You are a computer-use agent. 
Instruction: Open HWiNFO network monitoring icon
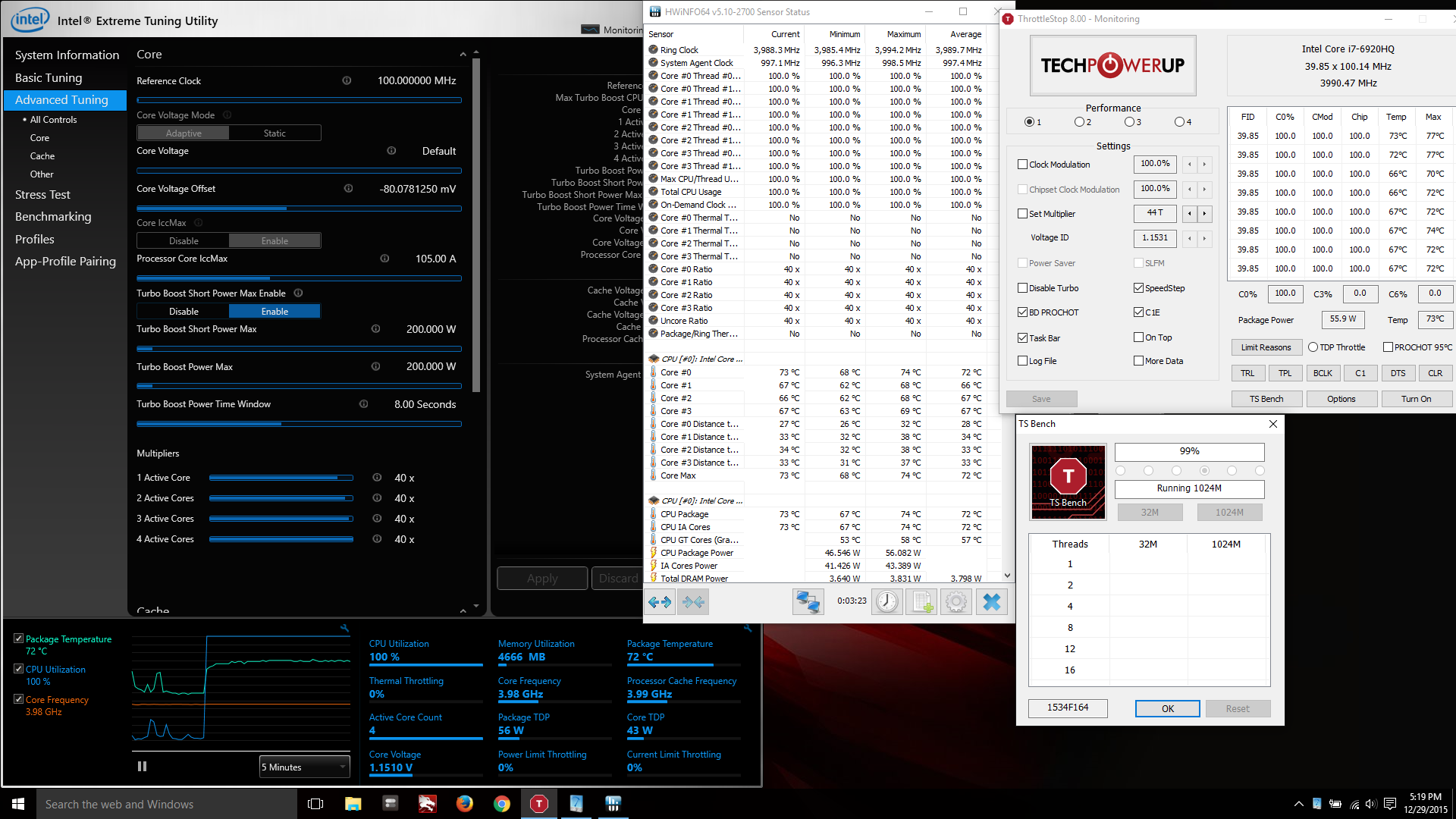tap(808, 602)
